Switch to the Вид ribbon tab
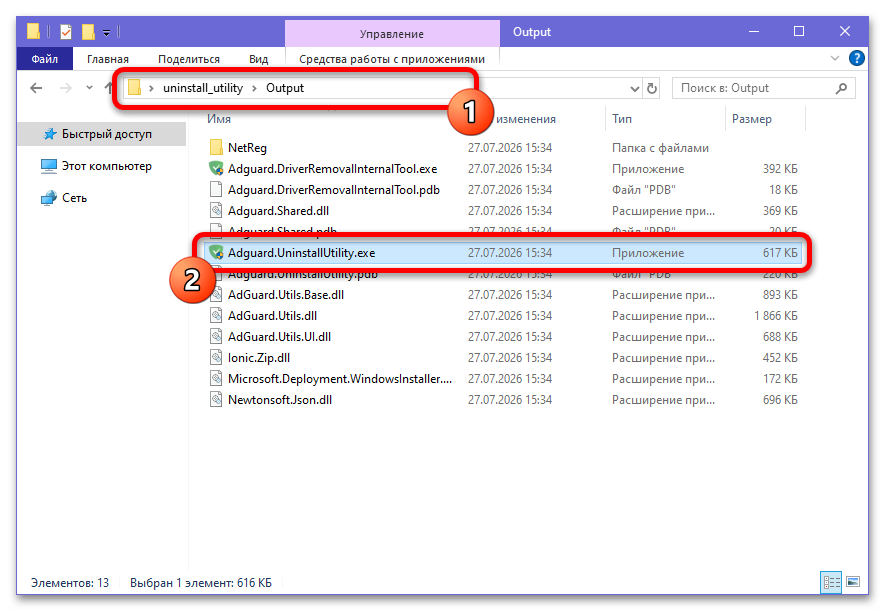Viewport: 885px width, 611px height. pos(259,59)
